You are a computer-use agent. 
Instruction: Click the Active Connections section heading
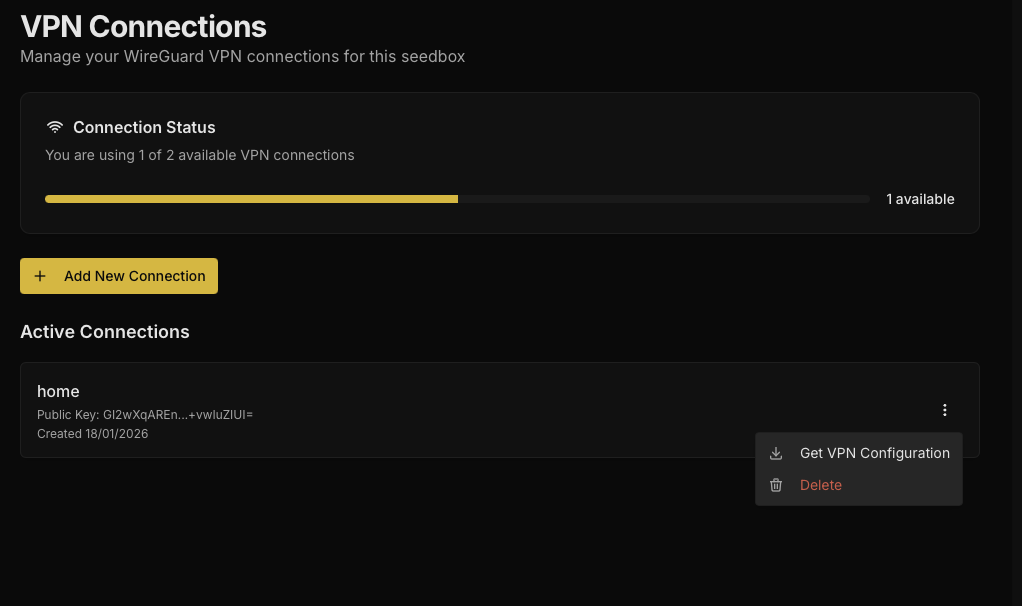[x=105, y=331]
